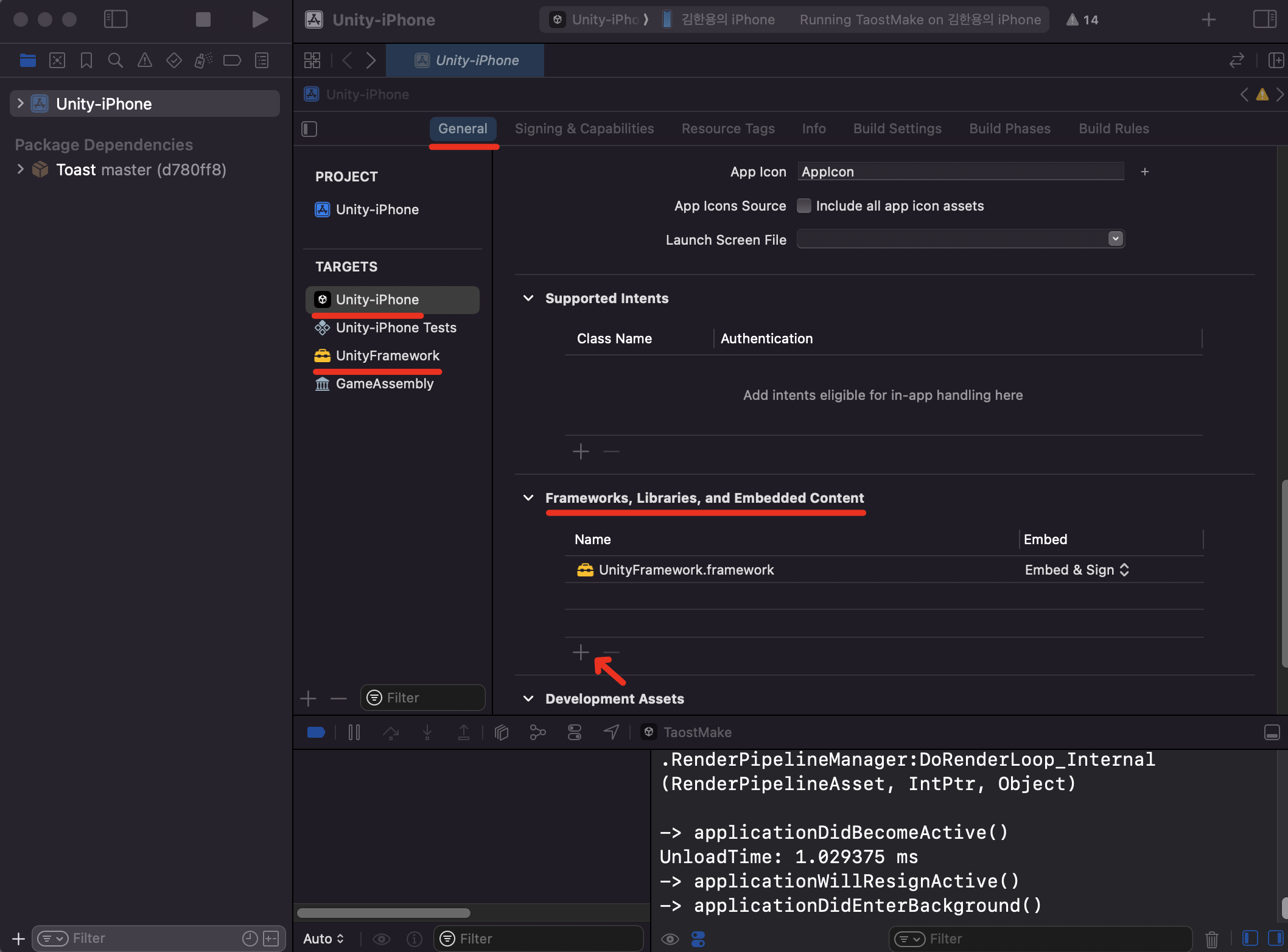Open the Breakpoint navigator
This screenshot has height=952, width=1288.
pos(232,60)
